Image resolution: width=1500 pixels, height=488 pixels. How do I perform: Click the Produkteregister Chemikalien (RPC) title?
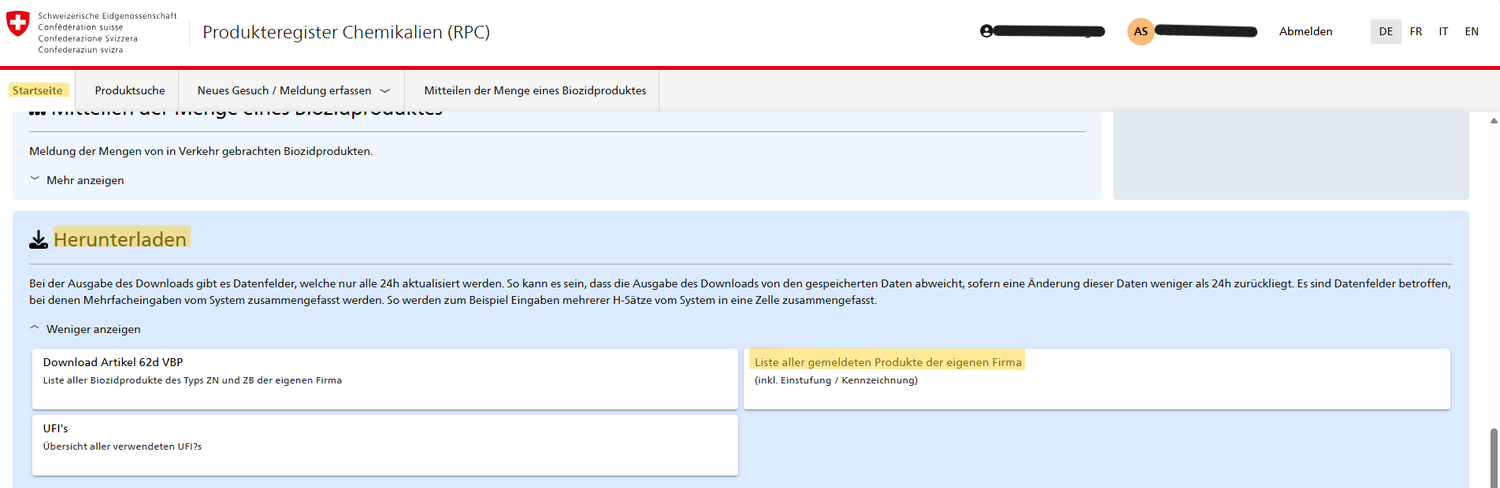tap(346, 32)
